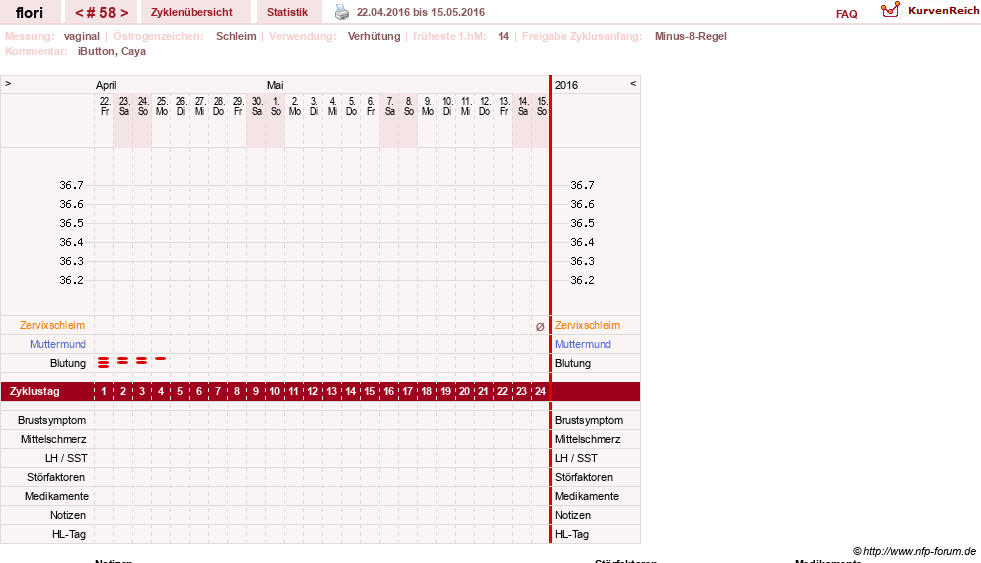Screen dimensions: 981x563
Task: Select cycle day 14 cell
Action: 350,392
